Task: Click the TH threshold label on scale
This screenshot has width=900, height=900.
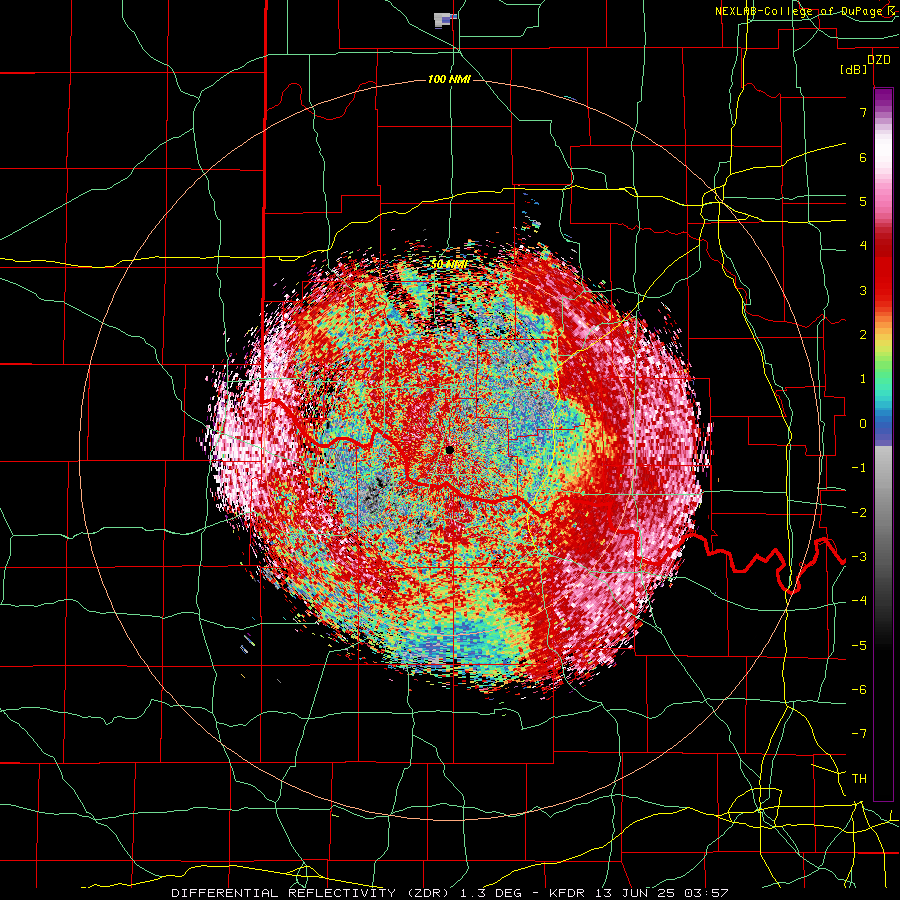Action: [859, 779]
